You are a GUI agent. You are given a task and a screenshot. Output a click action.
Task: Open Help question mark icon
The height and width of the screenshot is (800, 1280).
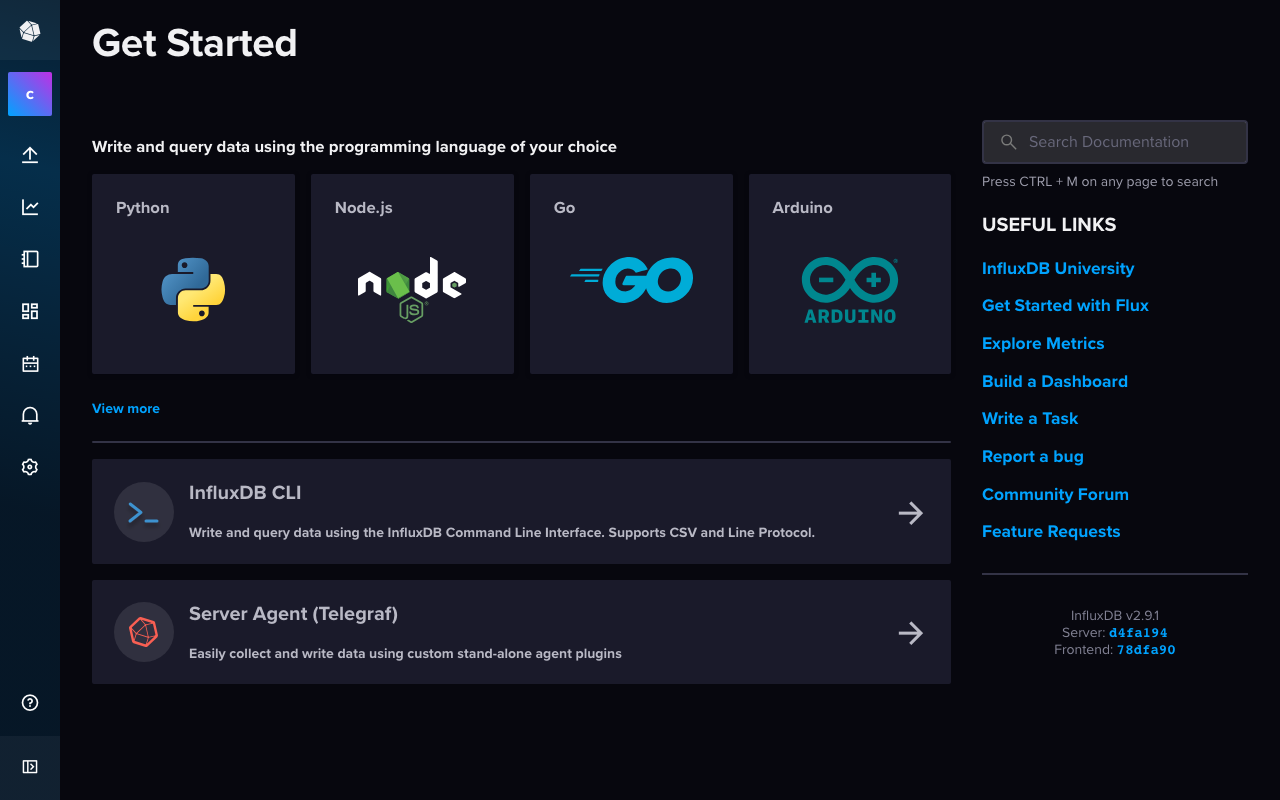(30, 703)
